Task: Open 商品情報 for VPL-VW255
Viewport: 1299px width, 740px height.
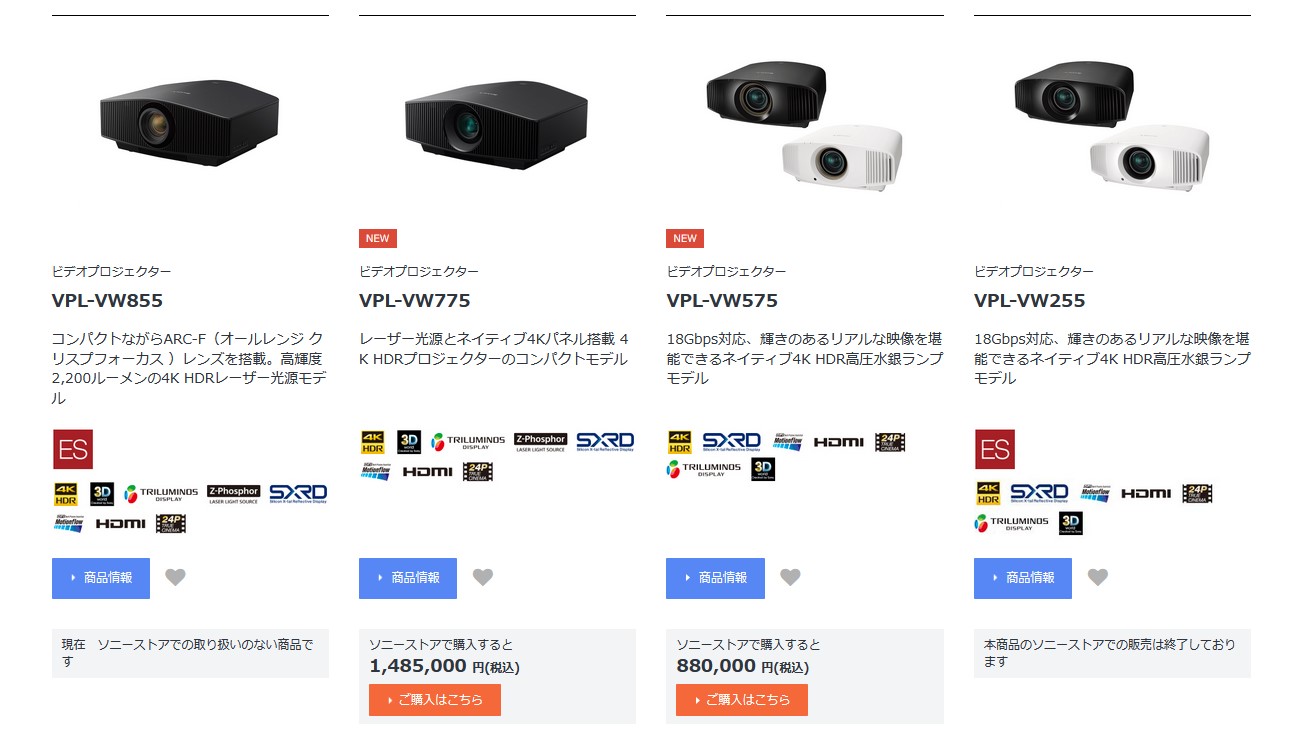Action: point(1023,578)
